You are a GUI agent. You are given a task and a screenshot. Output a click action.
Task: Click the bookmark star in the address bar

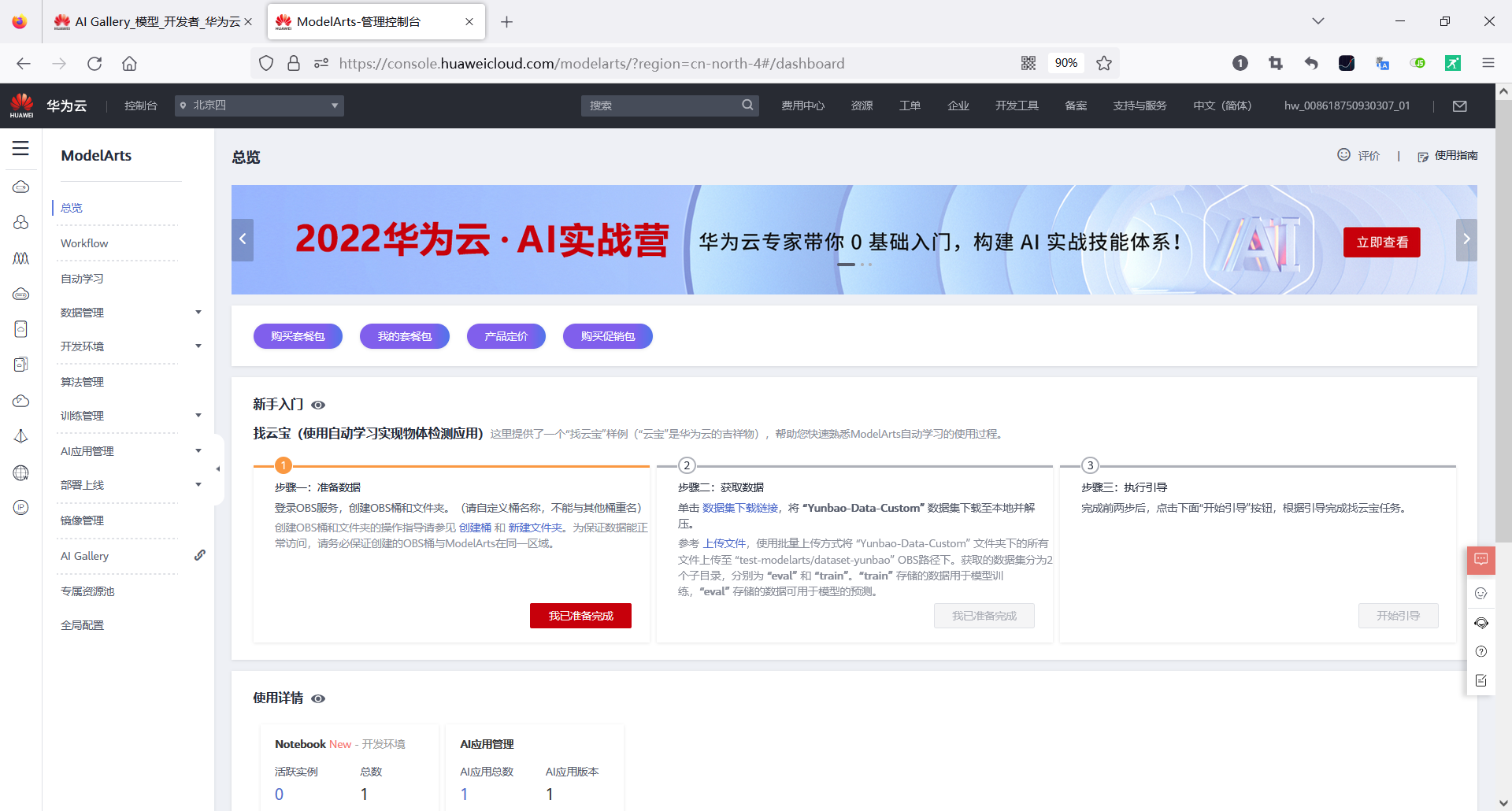click(x=1103, y=63)
